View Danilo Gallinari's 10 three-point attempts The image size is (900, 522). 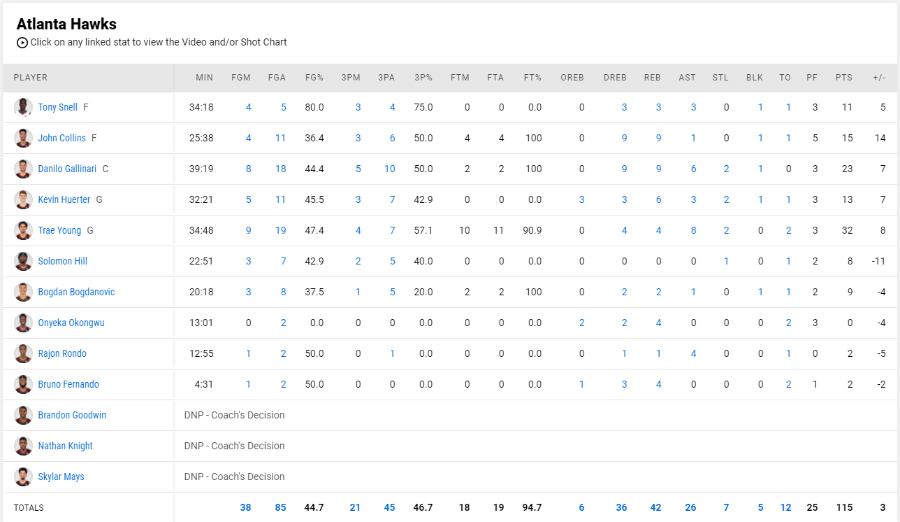click(390, 169)
